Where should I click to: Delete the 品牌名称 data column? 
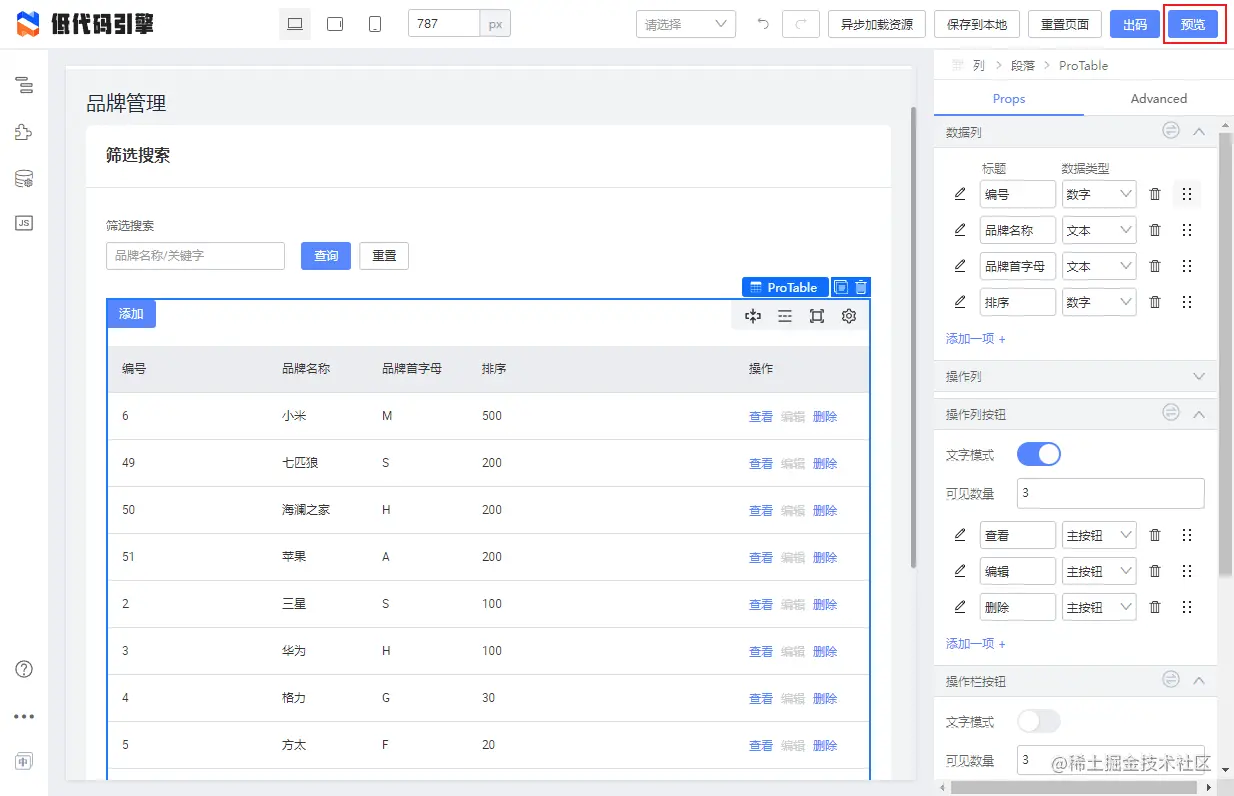pos(1155,230)
